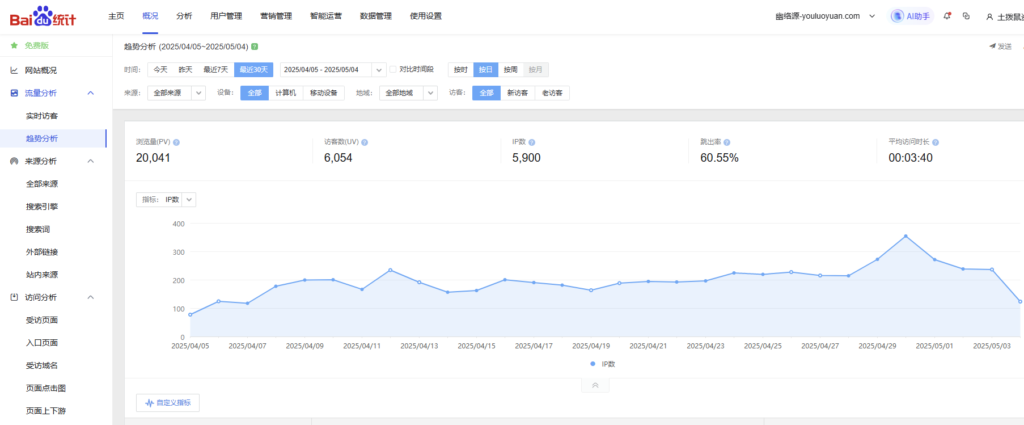Click info icon next to IP数
The width and height of the screenshot is (1024, 425).
point(532,142)
